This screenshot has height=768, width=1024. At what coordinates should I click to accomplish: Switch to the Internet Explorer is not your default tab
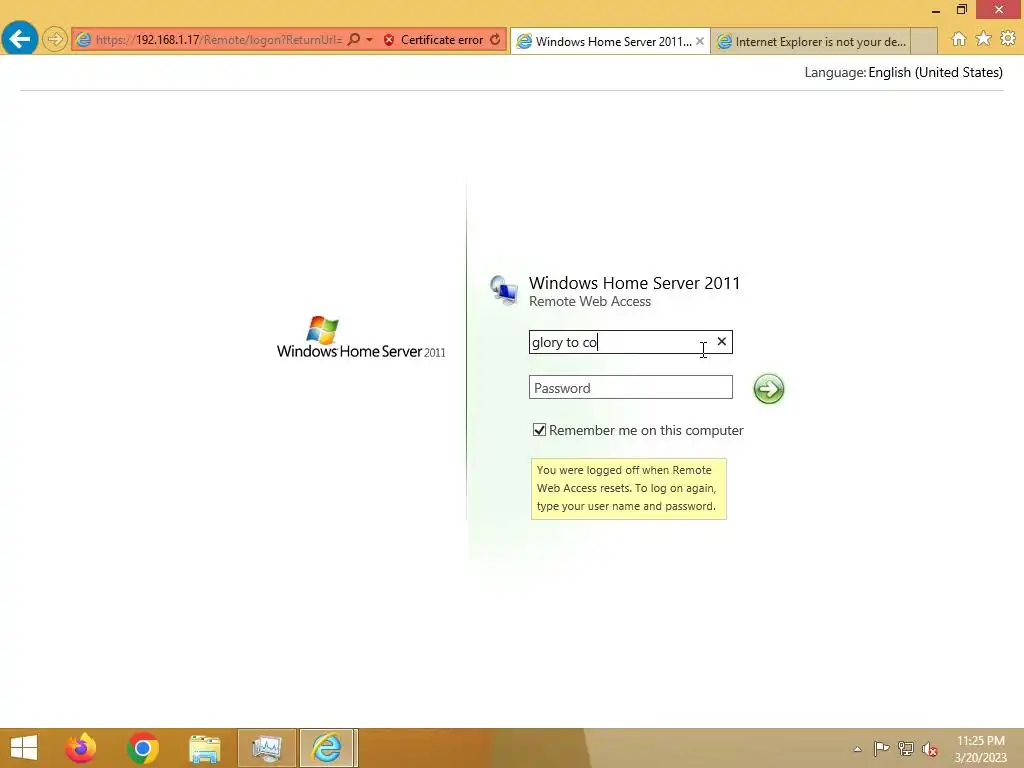(x=810, y=42)
